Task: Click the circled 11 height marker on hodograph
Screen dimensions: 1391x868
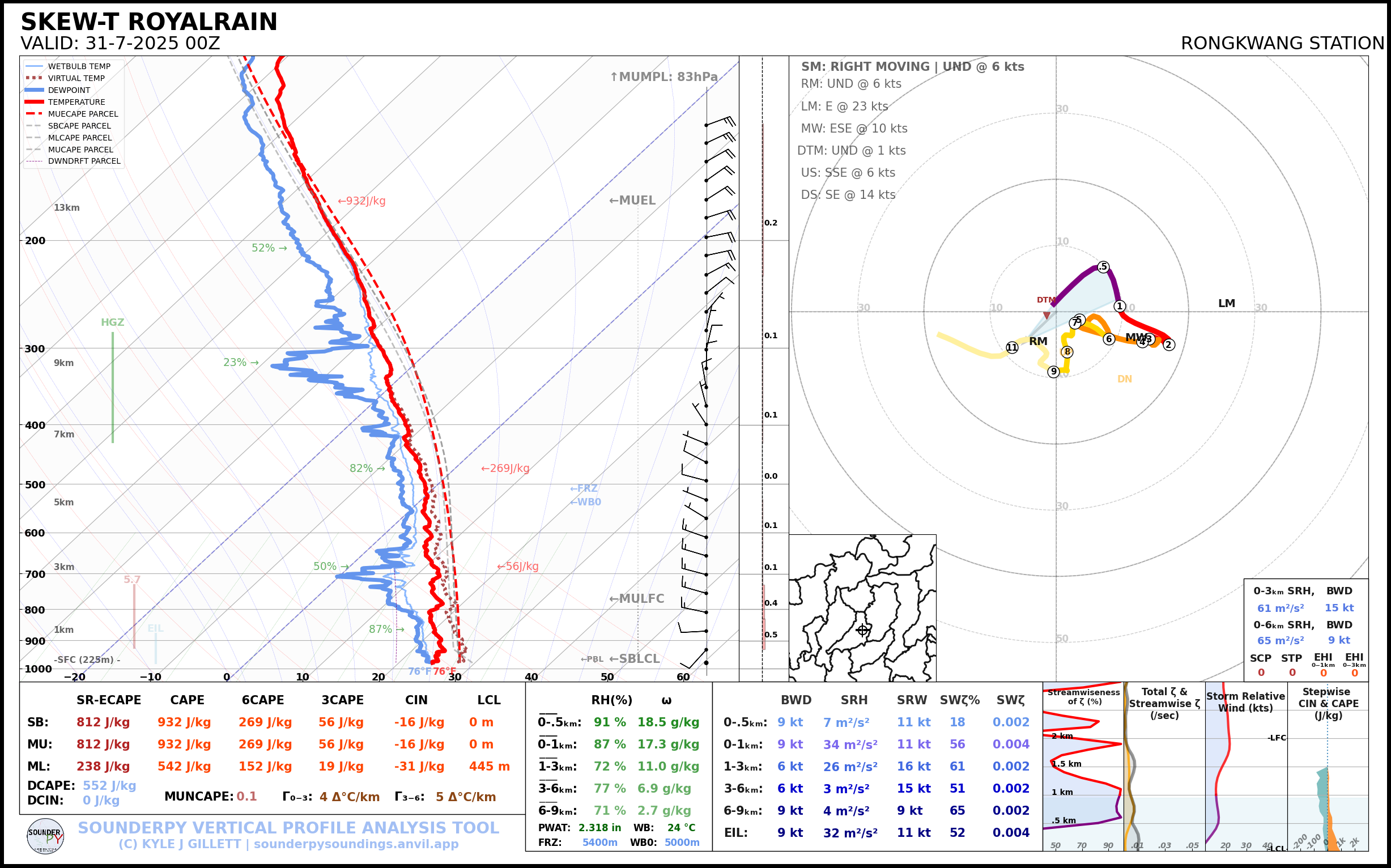Action: tap(1011, 347)
